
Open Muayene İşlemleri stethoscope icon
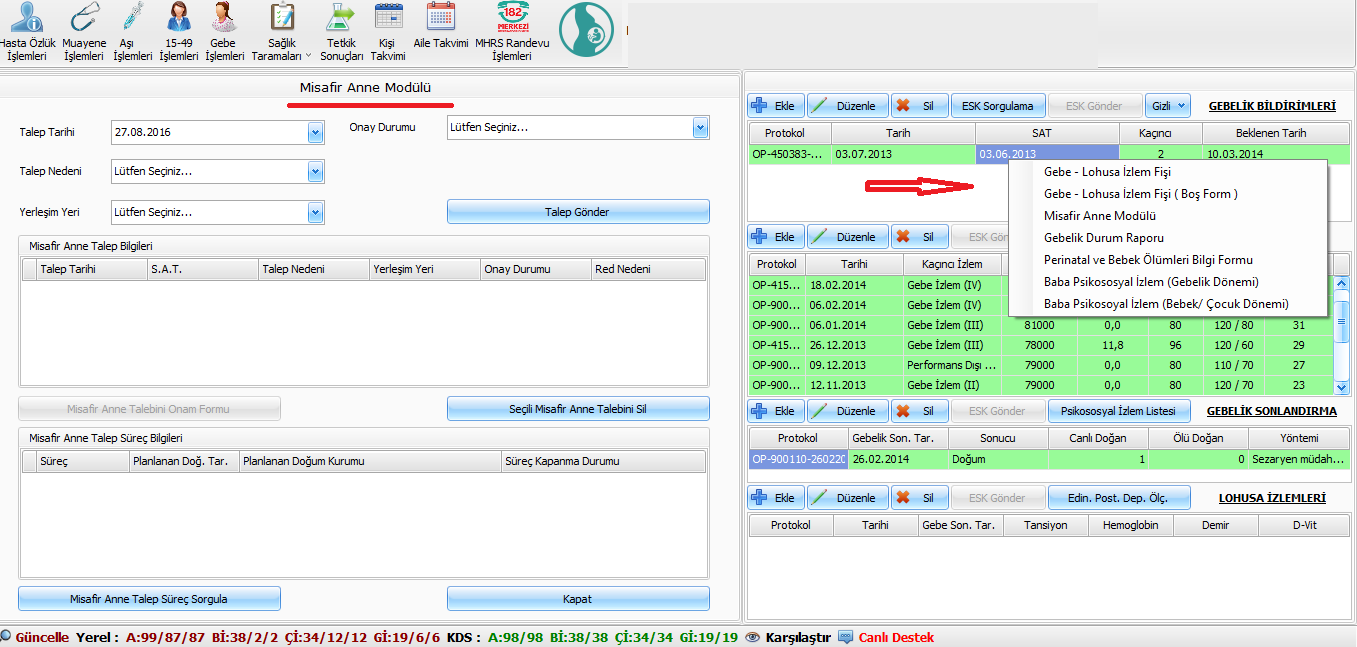[84, 18]
